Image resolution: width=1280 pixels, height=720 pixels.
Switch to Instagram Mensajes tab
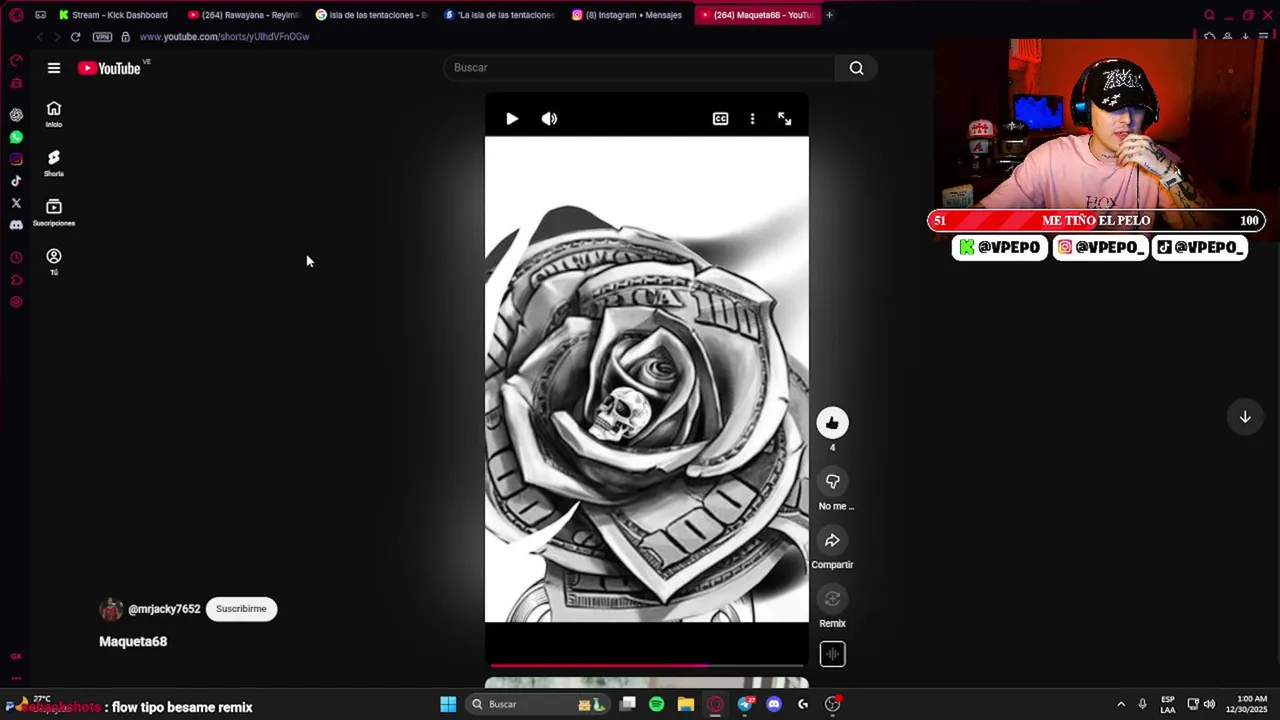click(x=628, y=15)
